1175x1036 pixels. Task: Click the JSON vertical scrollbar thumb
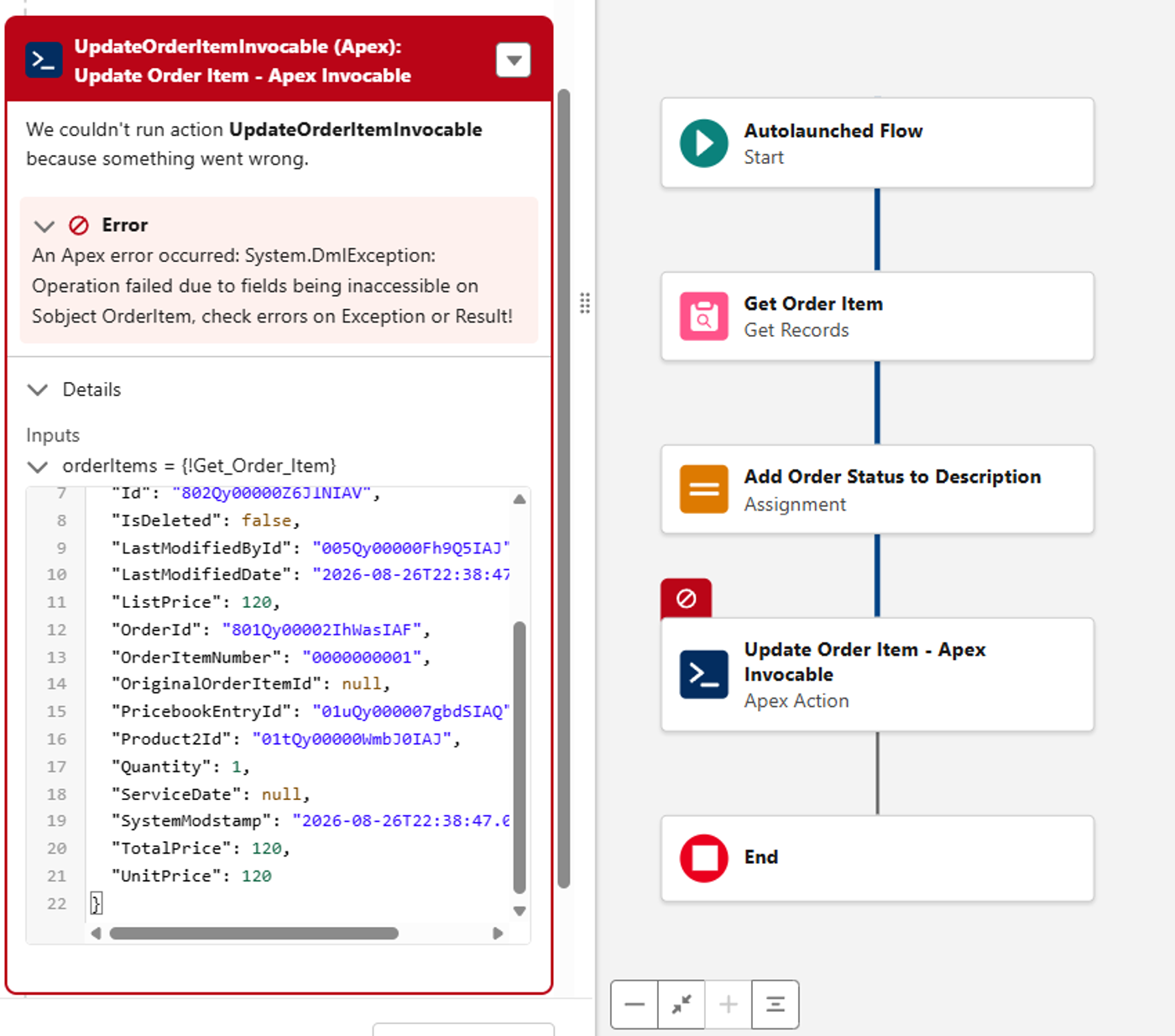coord(520,758)
